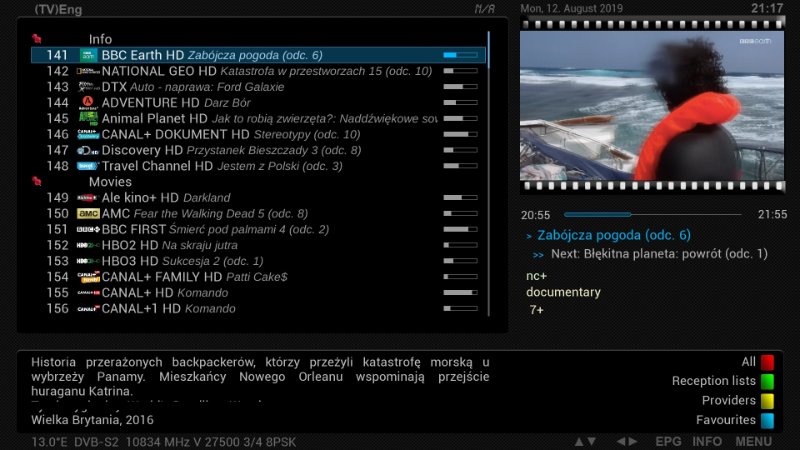This screenshot has height=450, width=800.
Task: Click the Ale kino+ HD channel logo
Action: click(87, 198)
